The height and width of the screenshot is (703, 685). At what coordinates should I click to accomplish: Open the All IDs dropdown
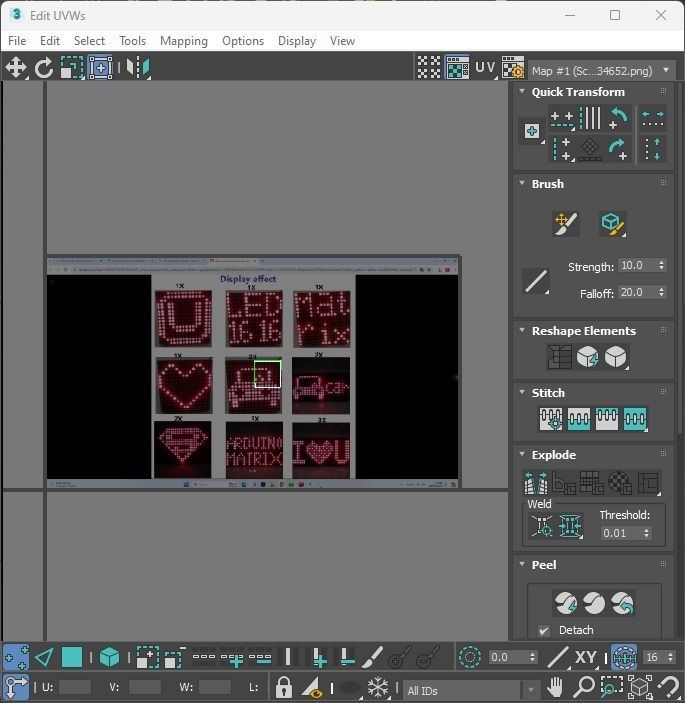click(471, 690)
